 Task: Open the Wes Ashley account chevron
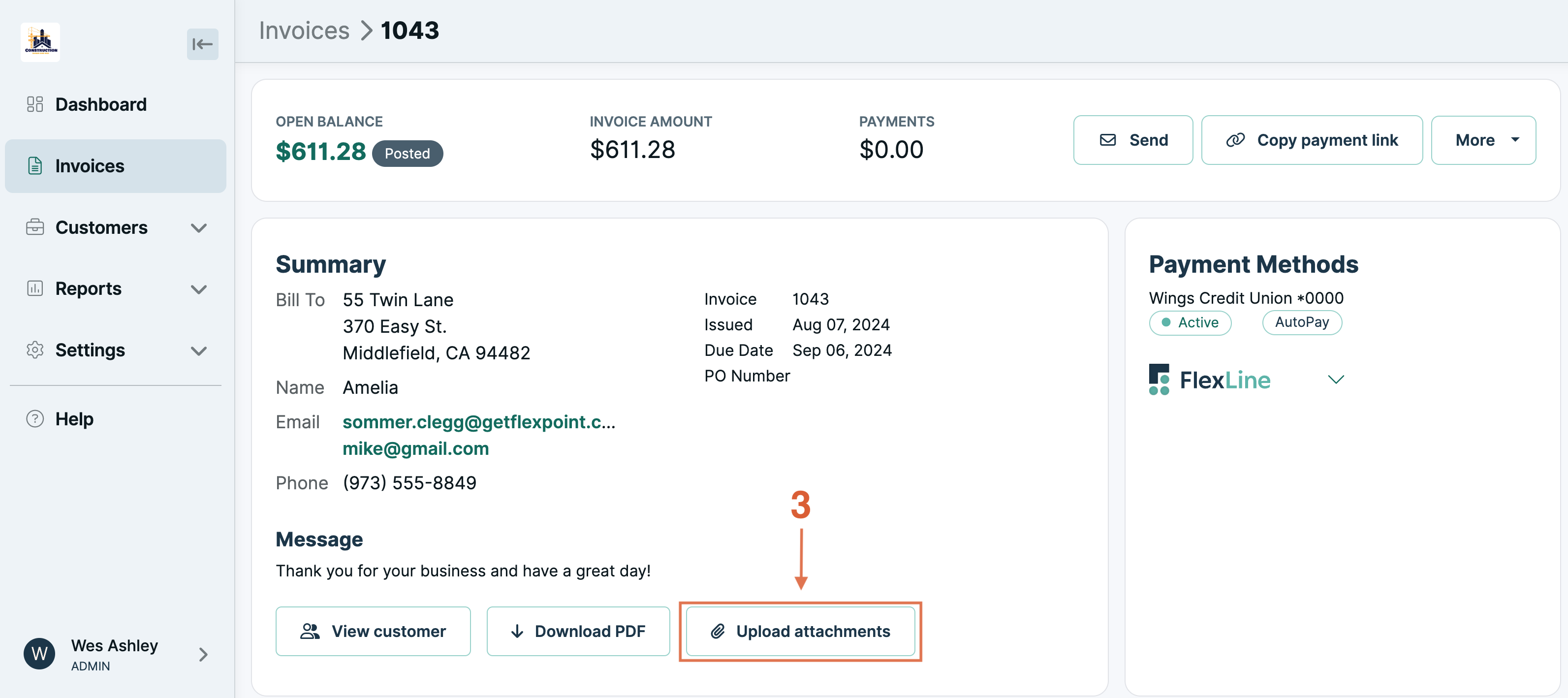tap(203, 654)
